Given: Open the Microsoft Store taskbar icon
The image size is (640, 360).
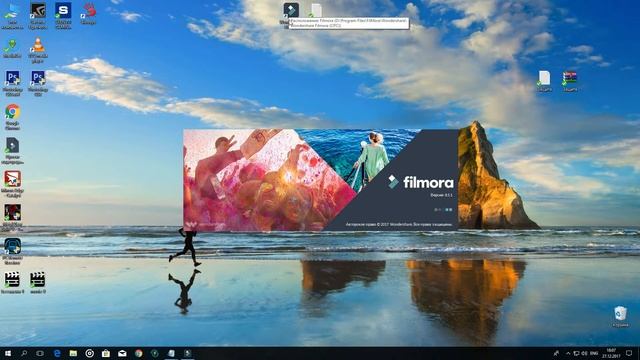Looking at the screenshot, I should (106, 353).
